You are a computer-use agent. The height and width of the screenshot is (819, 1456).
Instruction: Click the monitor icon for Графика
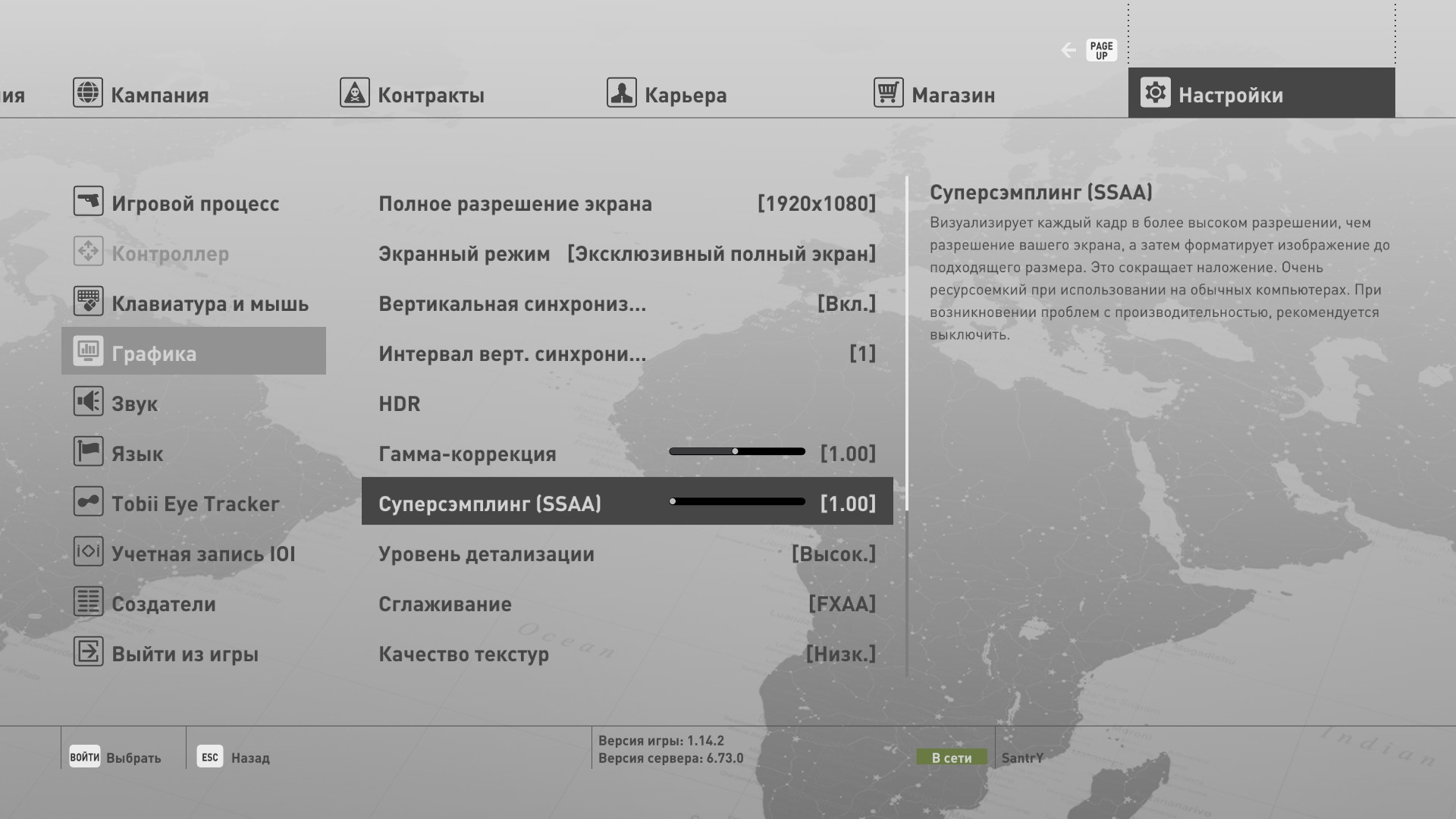(89, 351)
